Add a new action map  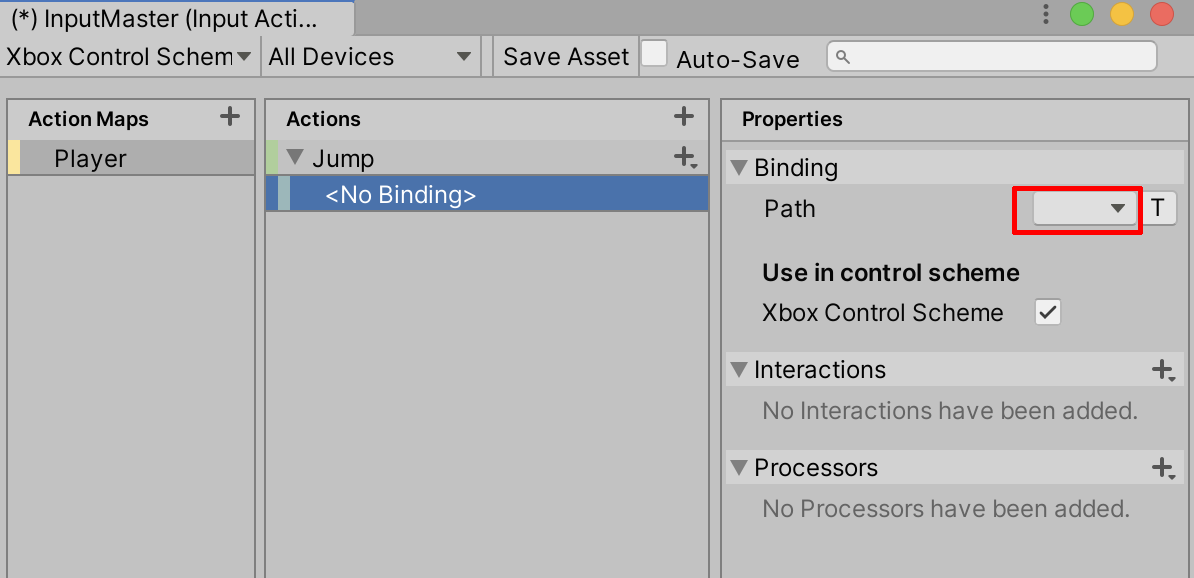[230, 117]
